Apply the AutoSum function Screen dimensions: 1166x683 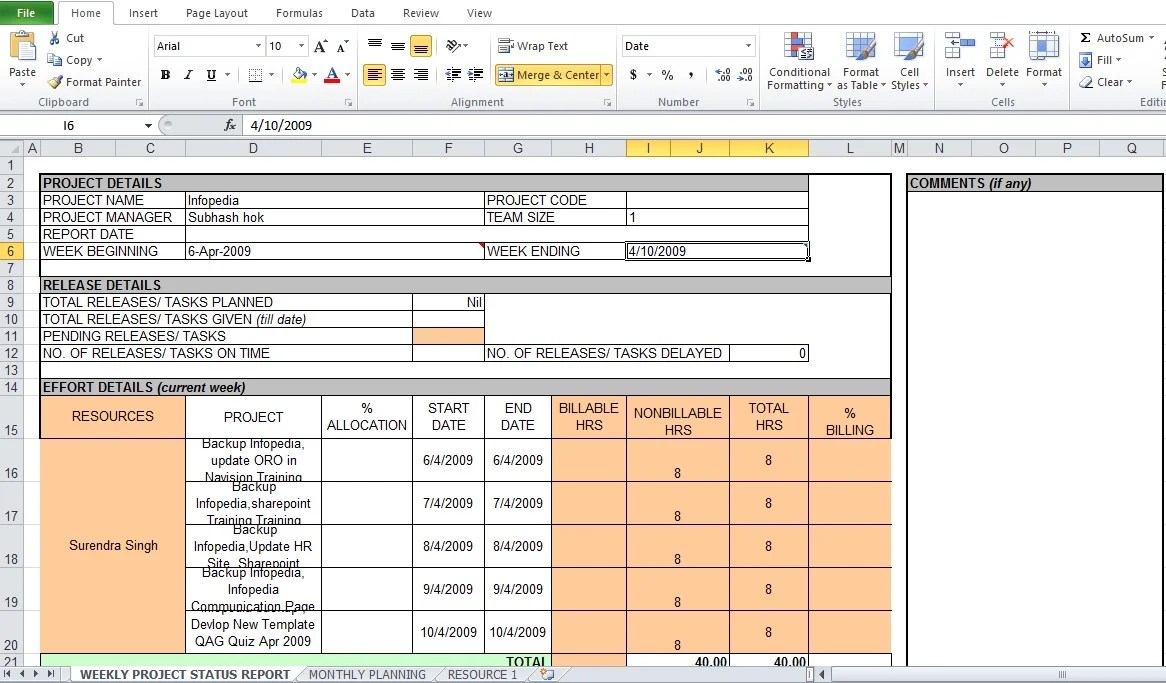click(x=1113, y=37)
